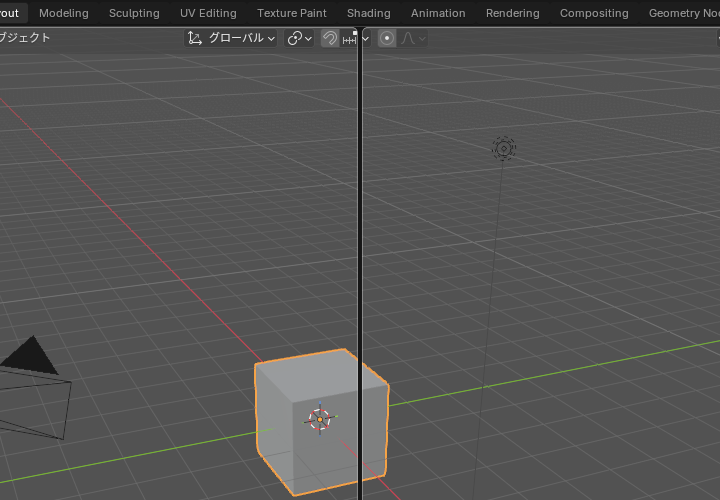Open the Animation workspace tab
The width and height of the screenshot is (720, 500).
438,13
